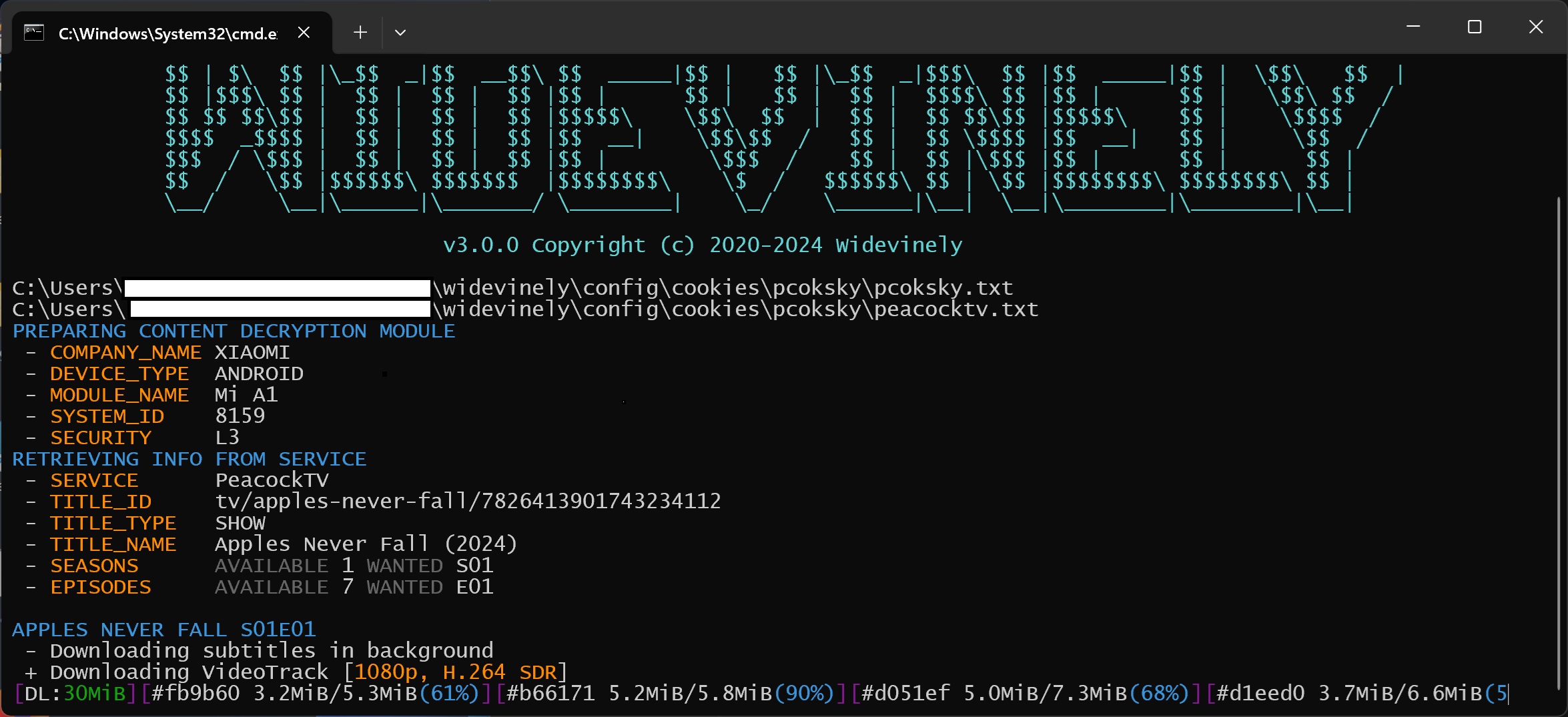Click the APPLES NEVER FALL S01E01 heading

click(164, 630)
